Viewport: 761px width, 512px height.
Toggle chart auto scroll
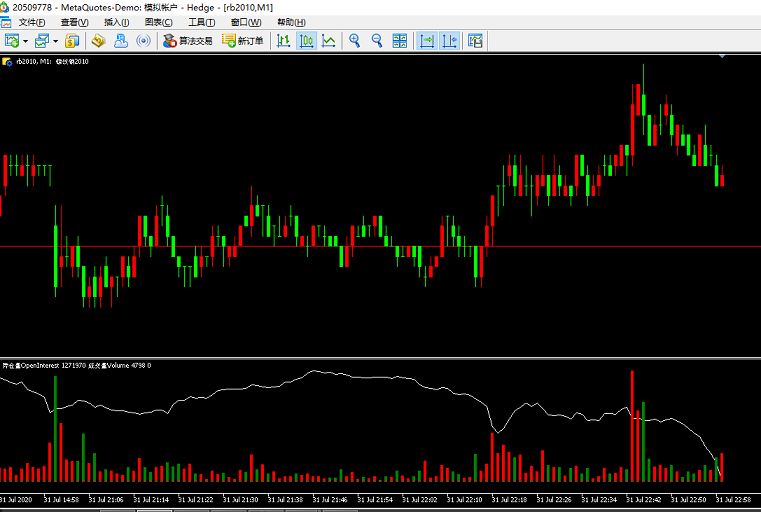point(427,41)
